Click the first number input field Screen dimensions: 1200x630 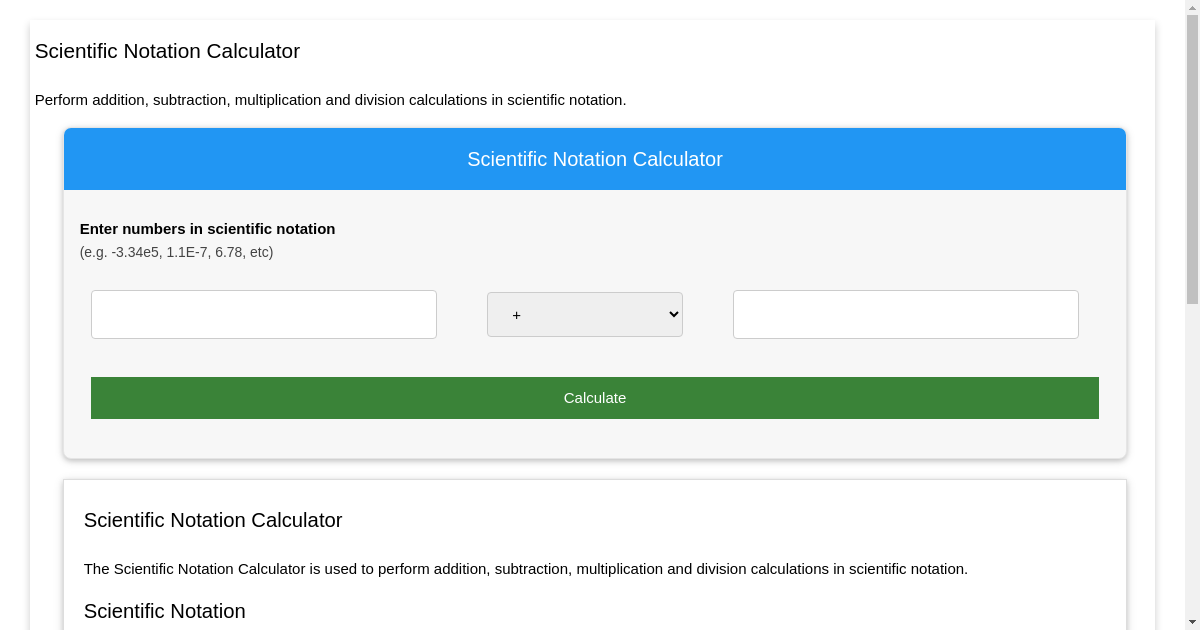(x=263, y=314)
